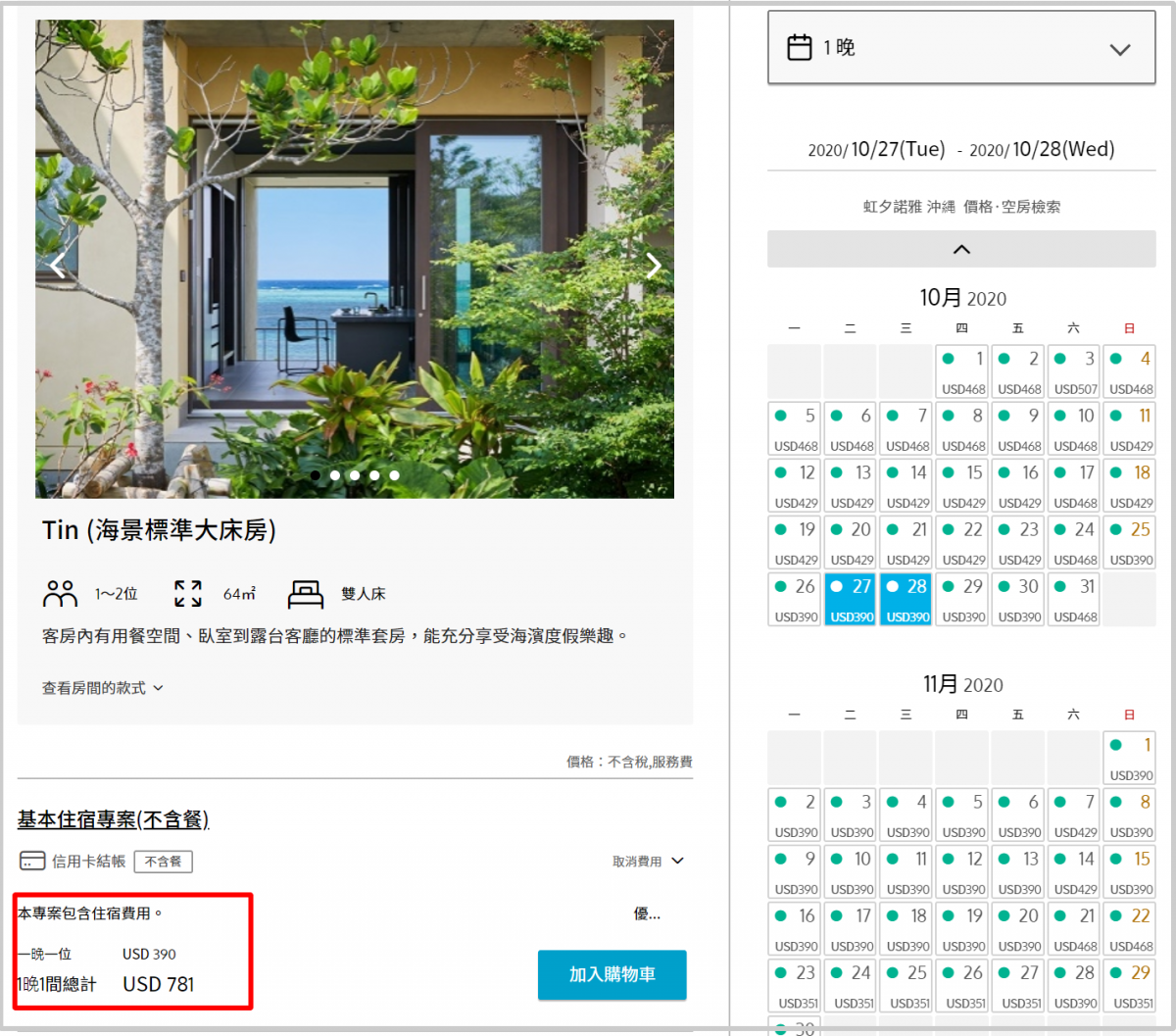Screen dimensions: 1176x1036
Task: Pick November 7 priced USD429
Action: click(x=1073, y=814)
